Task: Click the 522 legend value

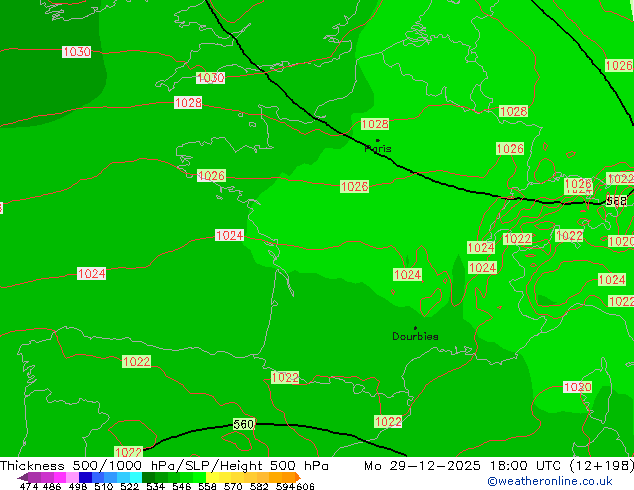Action: [x=129, y=486]
